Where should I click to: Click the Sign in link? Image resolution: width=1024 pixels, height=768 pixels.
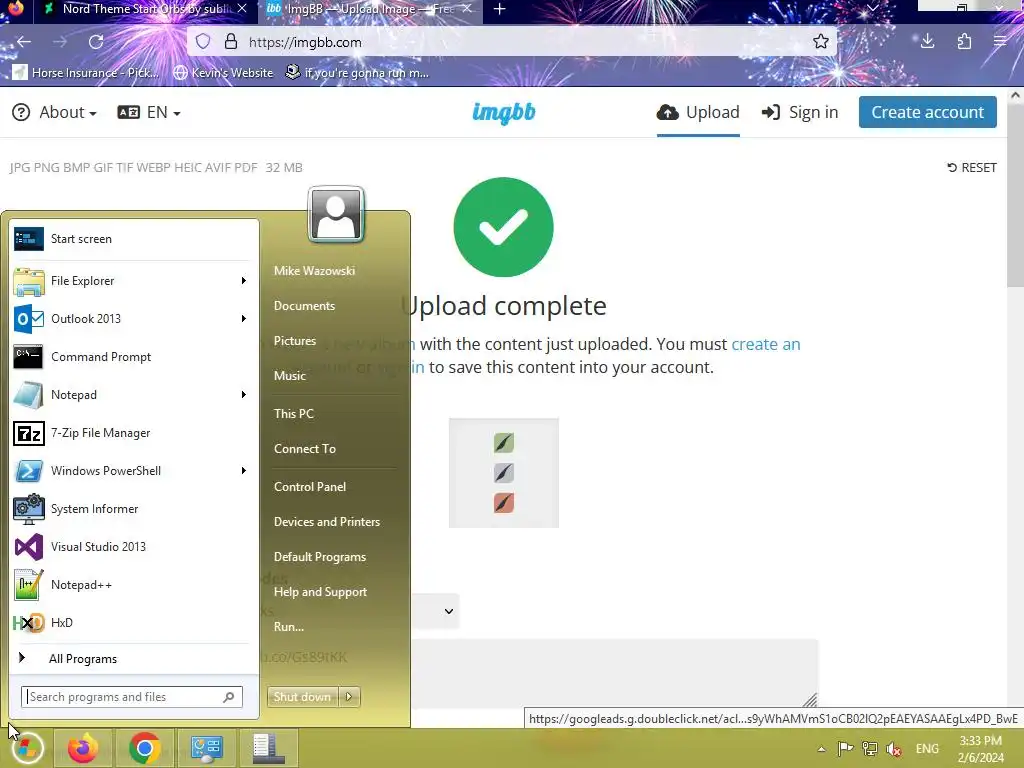click(x=800, y=112)
